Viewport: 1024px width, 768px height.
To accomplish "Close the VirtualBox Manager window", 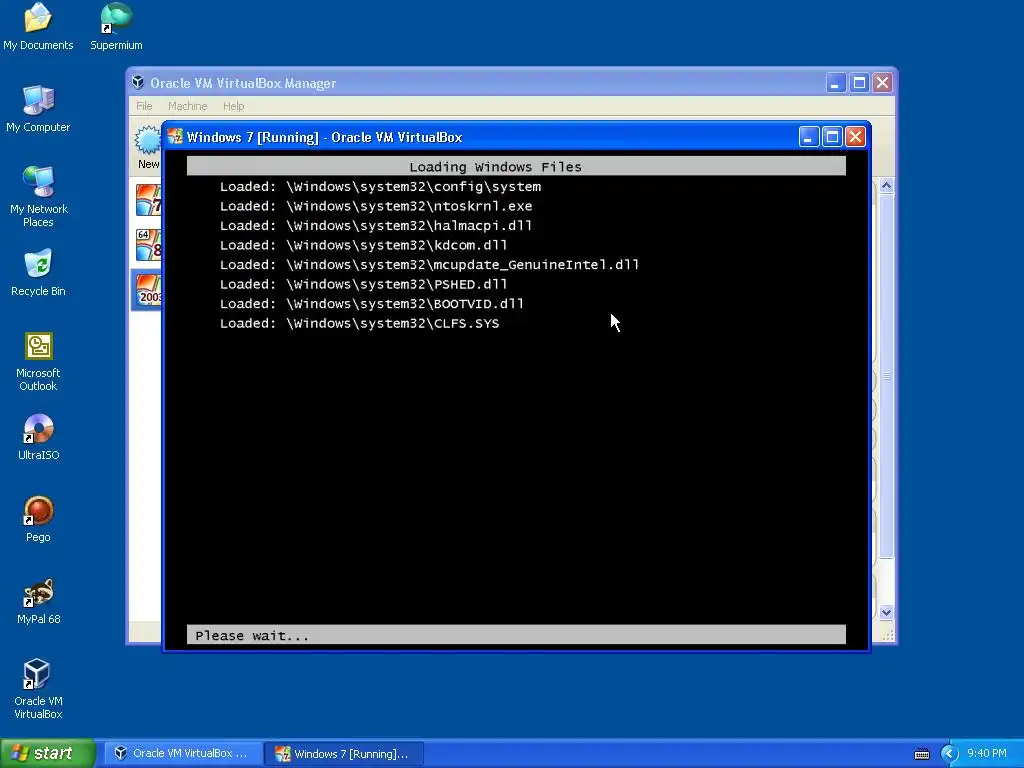I will pos(882,83).
